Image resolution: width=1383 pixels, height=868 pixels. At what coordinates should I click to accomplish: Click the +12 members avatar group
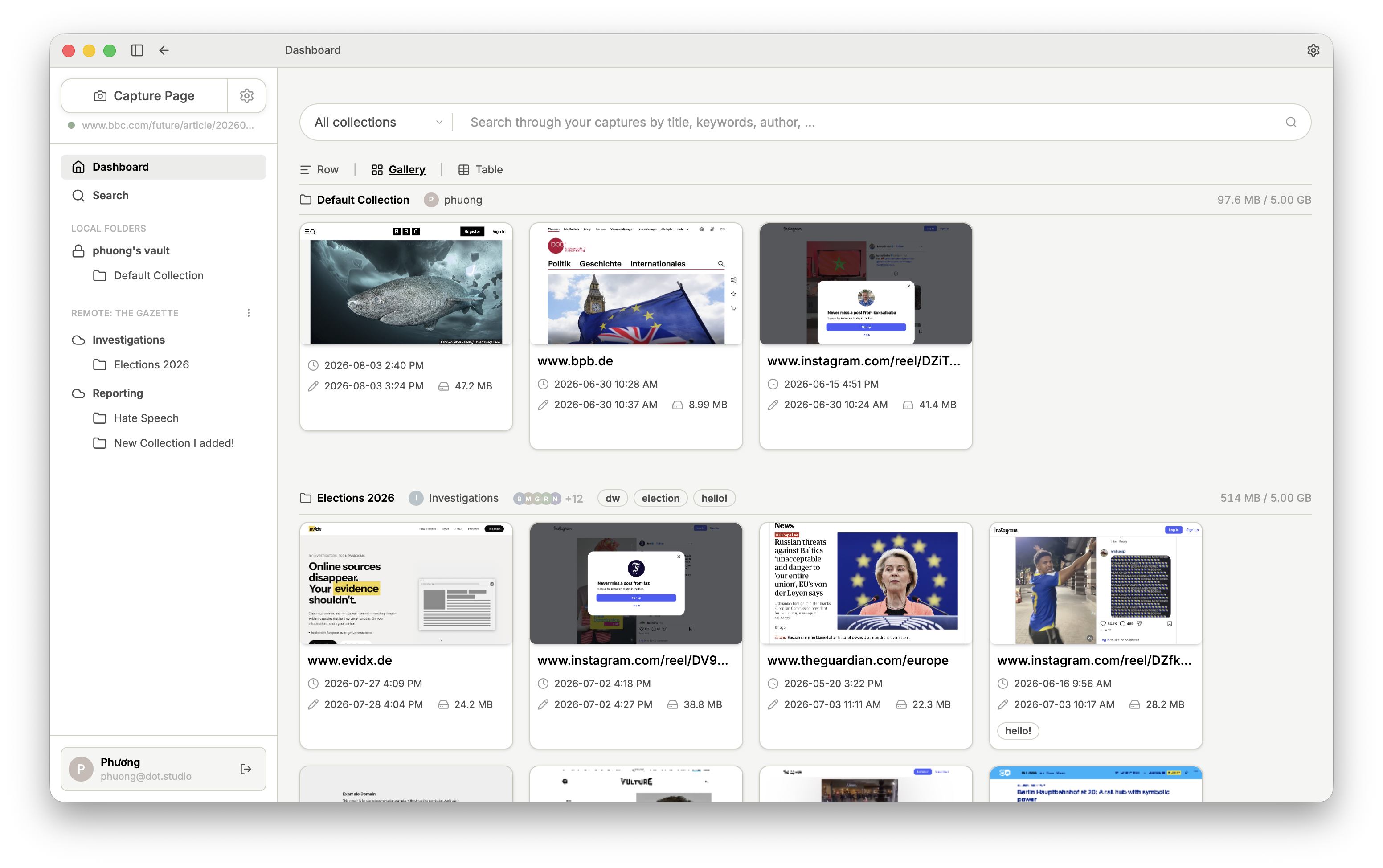pos(548,498)
